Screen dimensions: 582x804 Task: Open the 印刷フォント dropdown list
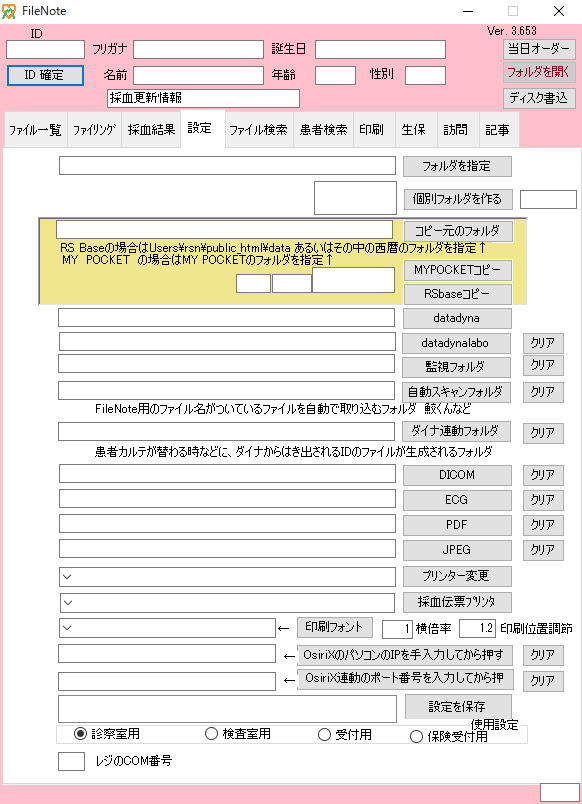(167, 628)
